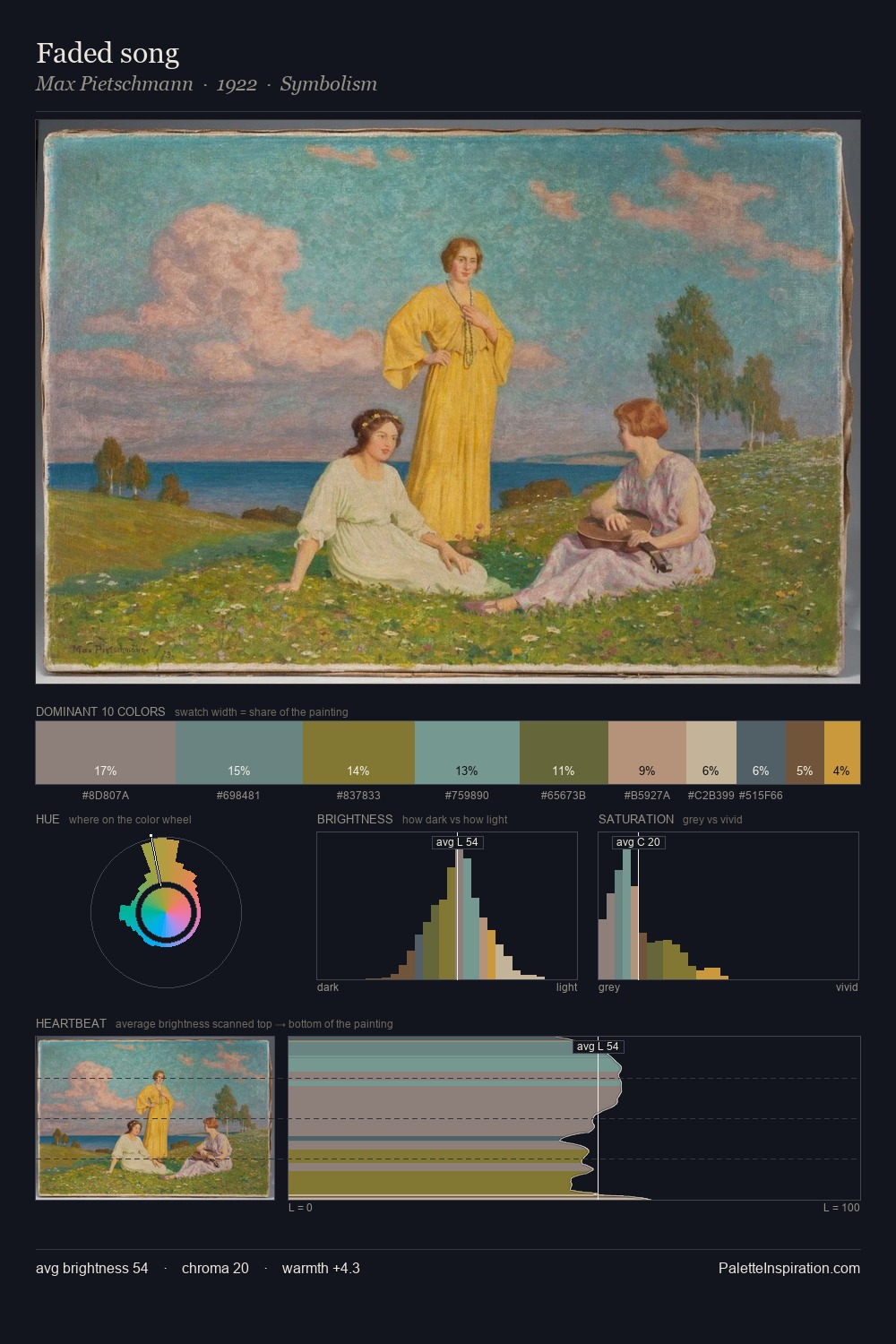Click the BRIGHTNESS section heading
Screen dimensions: 896x1344
(355, 819)
